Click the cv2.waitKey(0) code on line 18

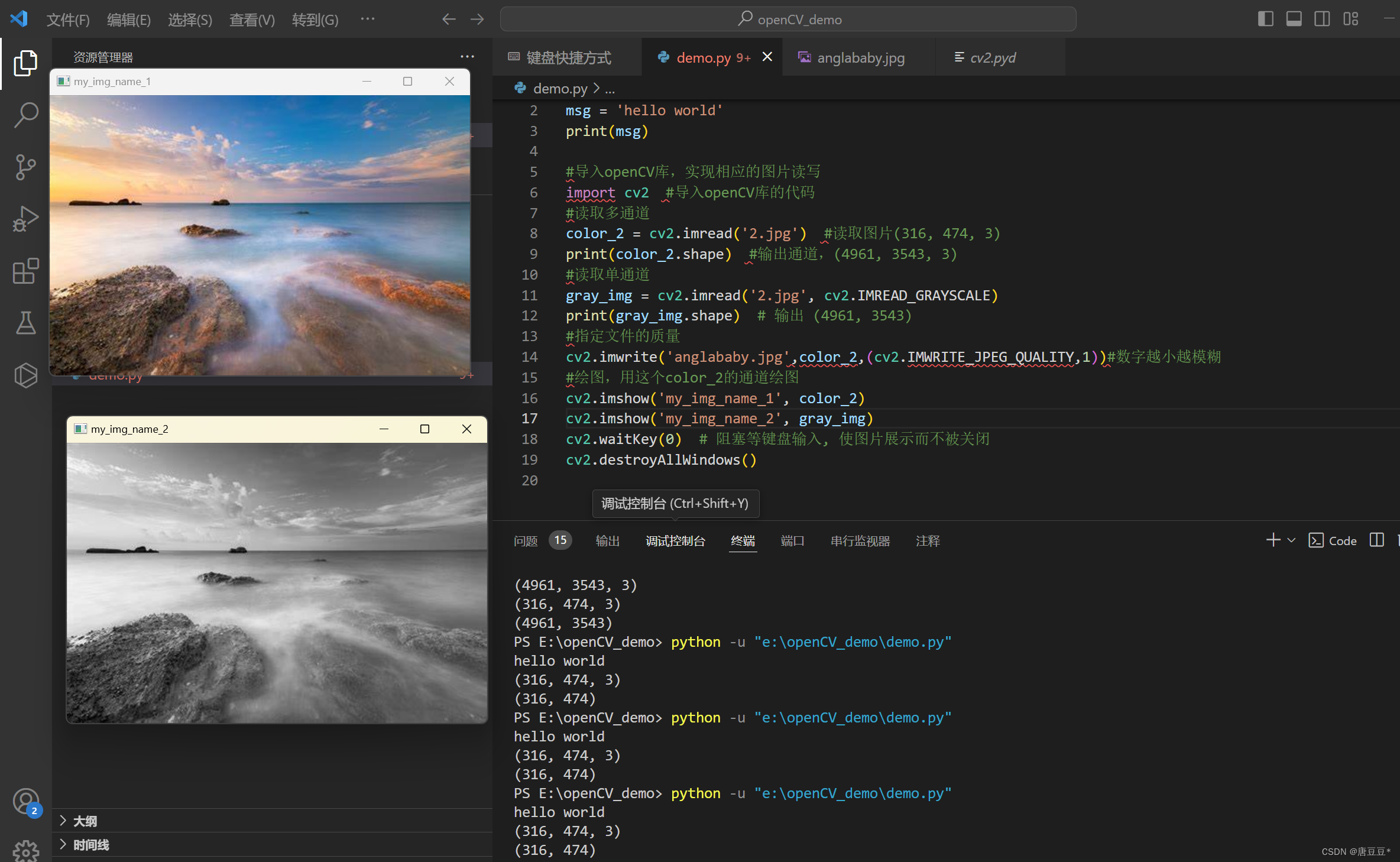[624, 439]
